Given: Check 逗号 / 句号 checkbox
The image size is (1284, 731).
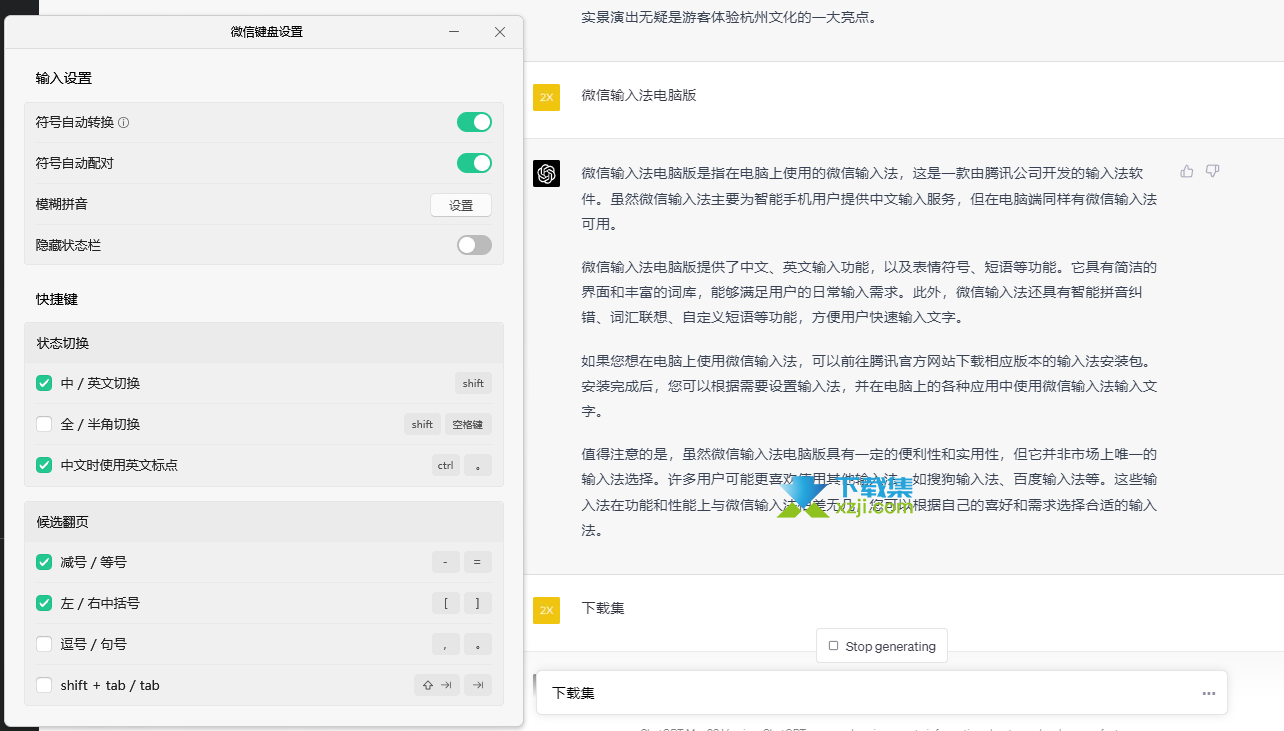Looking at the screenshot, I should click(x=44, y=644).
